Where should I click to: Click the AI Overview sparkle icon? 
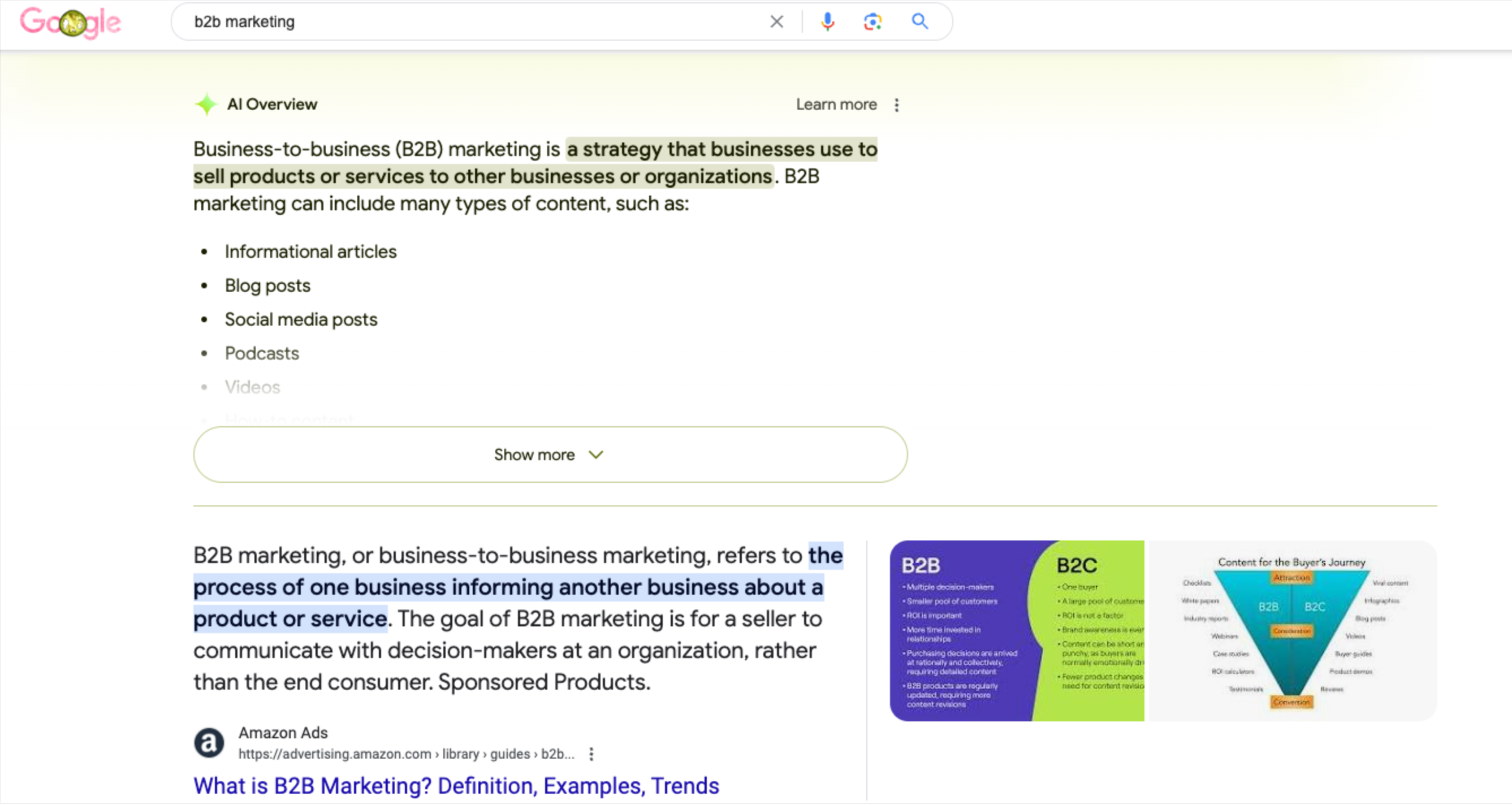(206, 105)
